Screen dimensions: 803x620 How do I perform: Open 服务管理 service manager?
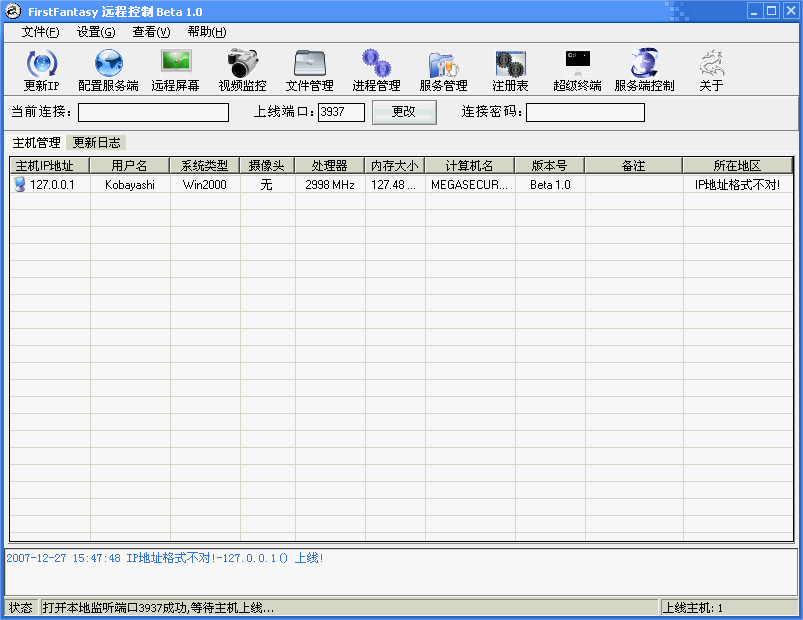[x=443, y=70]
